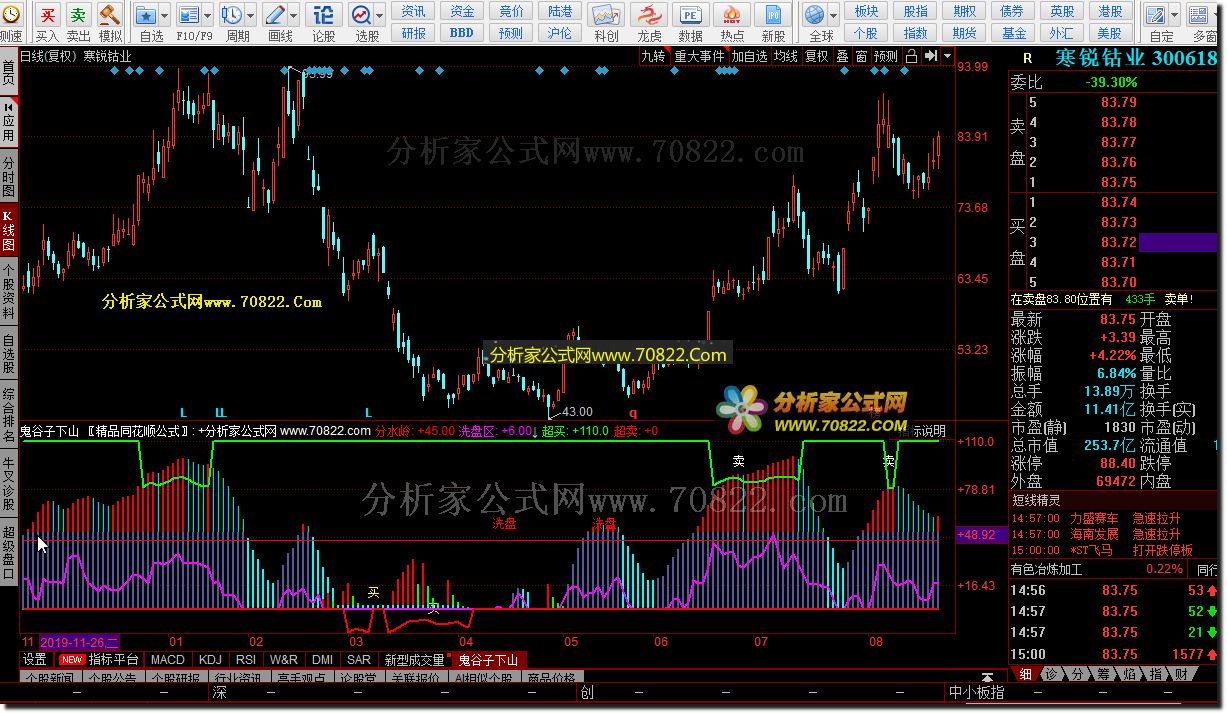1227x713 pixels.
Task: Toggle the 叠 overlay chart button
Action: [843, 56]
